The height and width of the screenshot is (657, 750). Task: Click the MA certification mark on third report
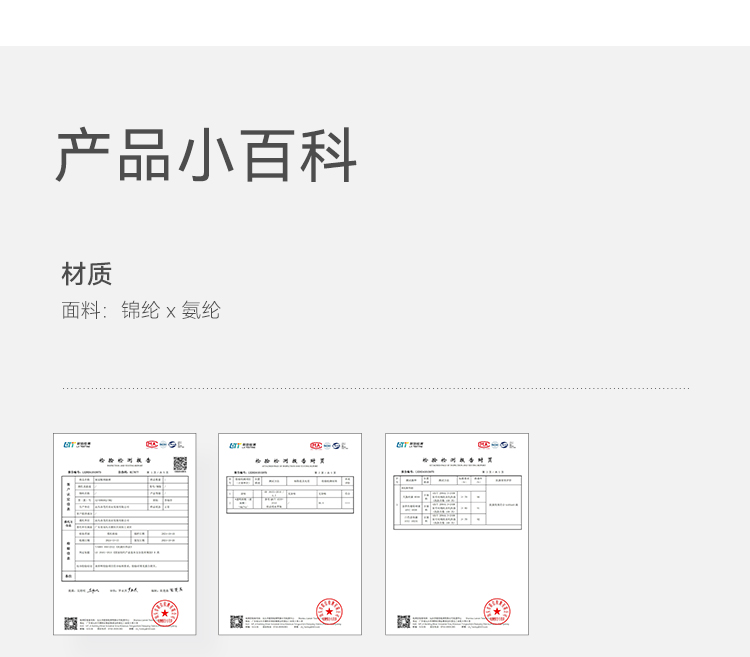(x=484, y=445)
